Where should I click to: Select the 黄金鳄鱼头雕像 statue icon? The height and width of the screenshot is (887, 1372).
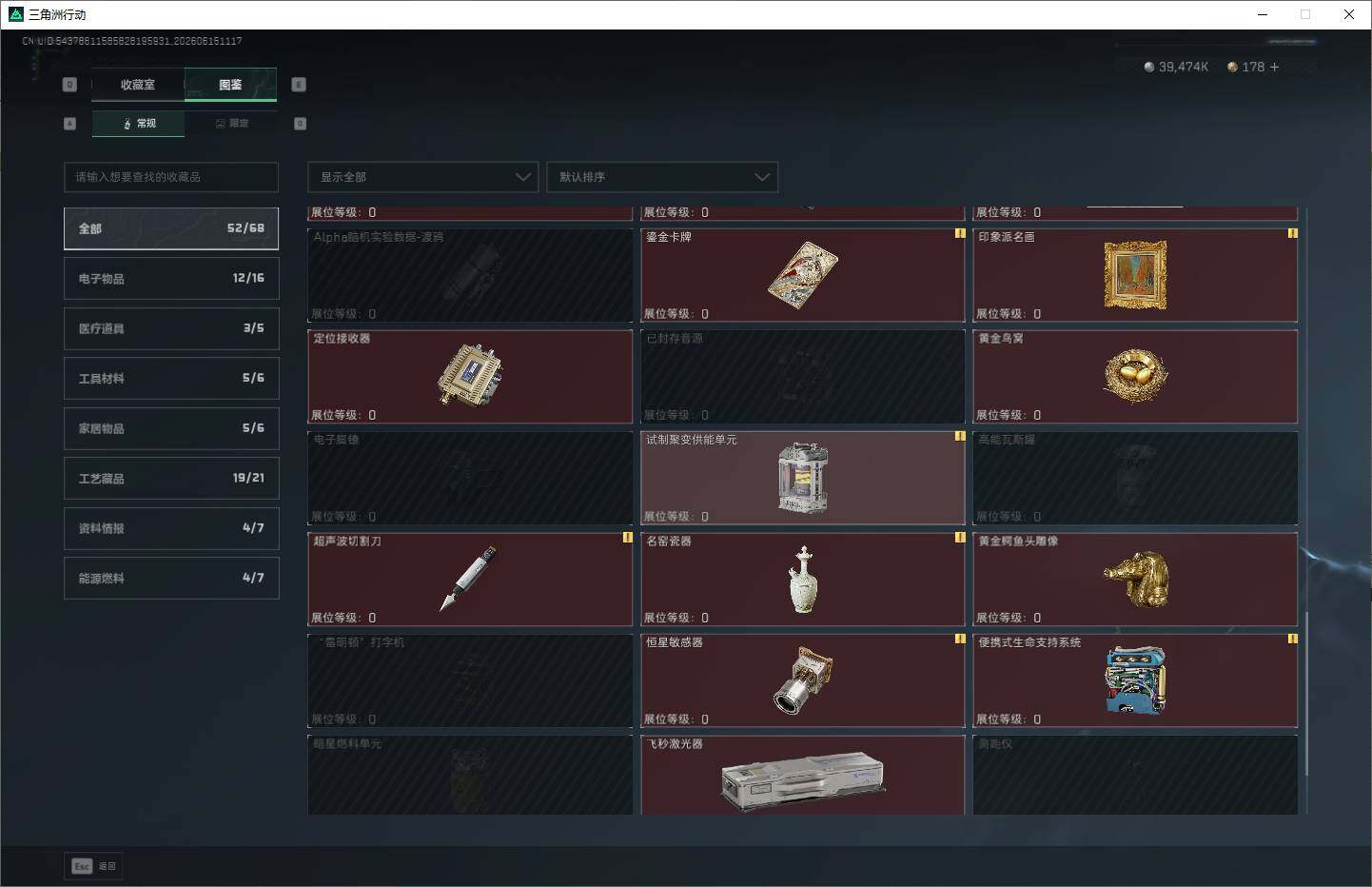pos(1136,579)
